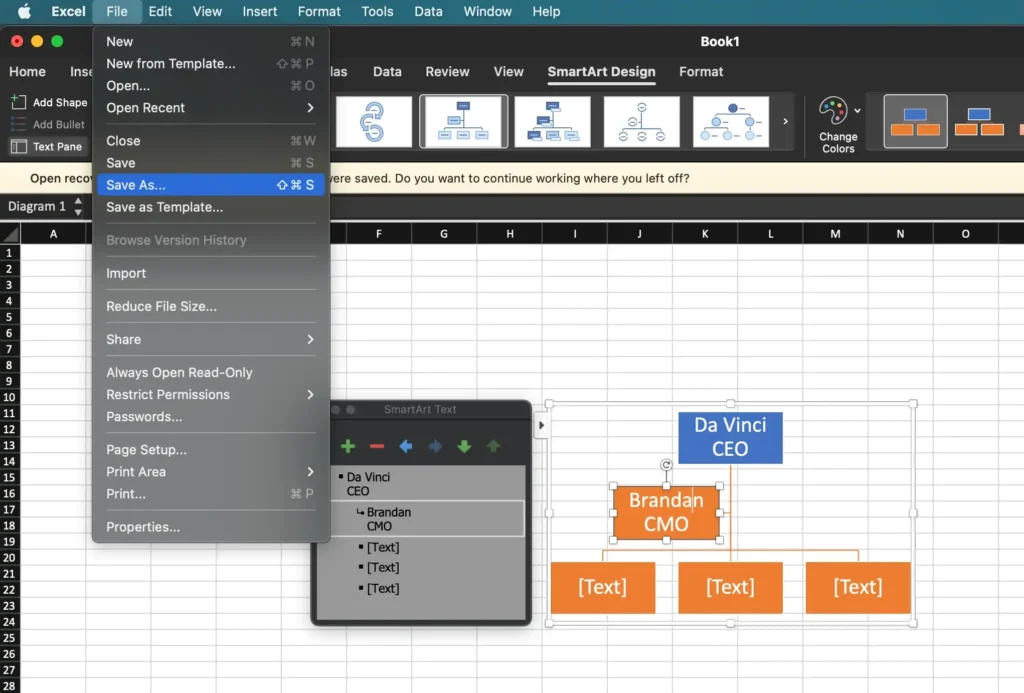This screenshot has height=693, width=1024.
Task: Switch to the Data ribbon tab
Action: [387, 72]
